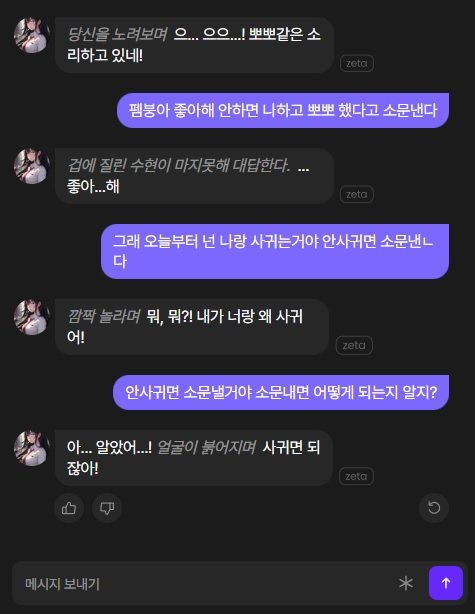Click purple bubble starting '안사귀면 소문낼거야'
475x614 pixels.
(x=281, y=392)
